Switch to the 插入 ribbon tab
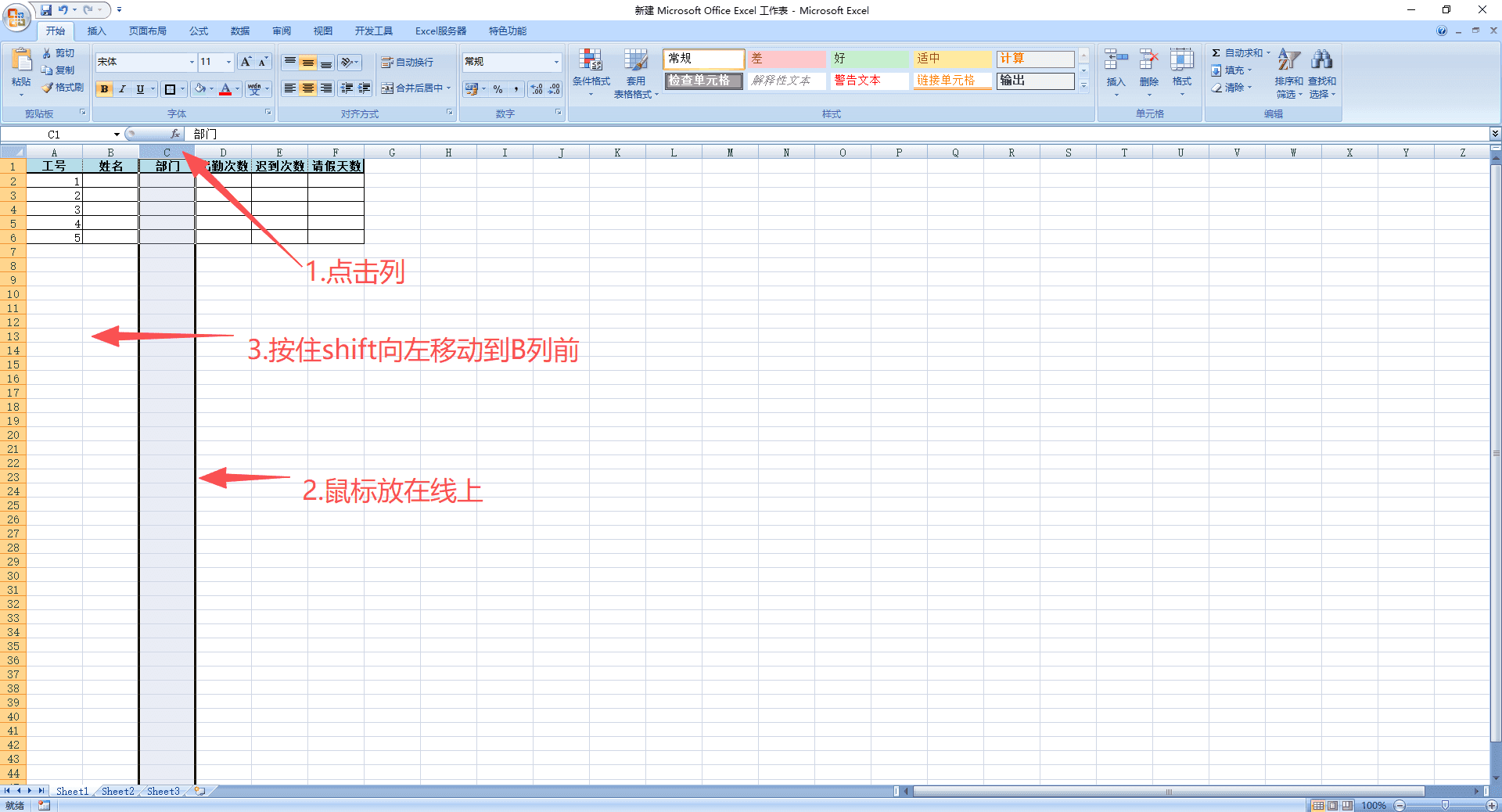 point(96,31)
